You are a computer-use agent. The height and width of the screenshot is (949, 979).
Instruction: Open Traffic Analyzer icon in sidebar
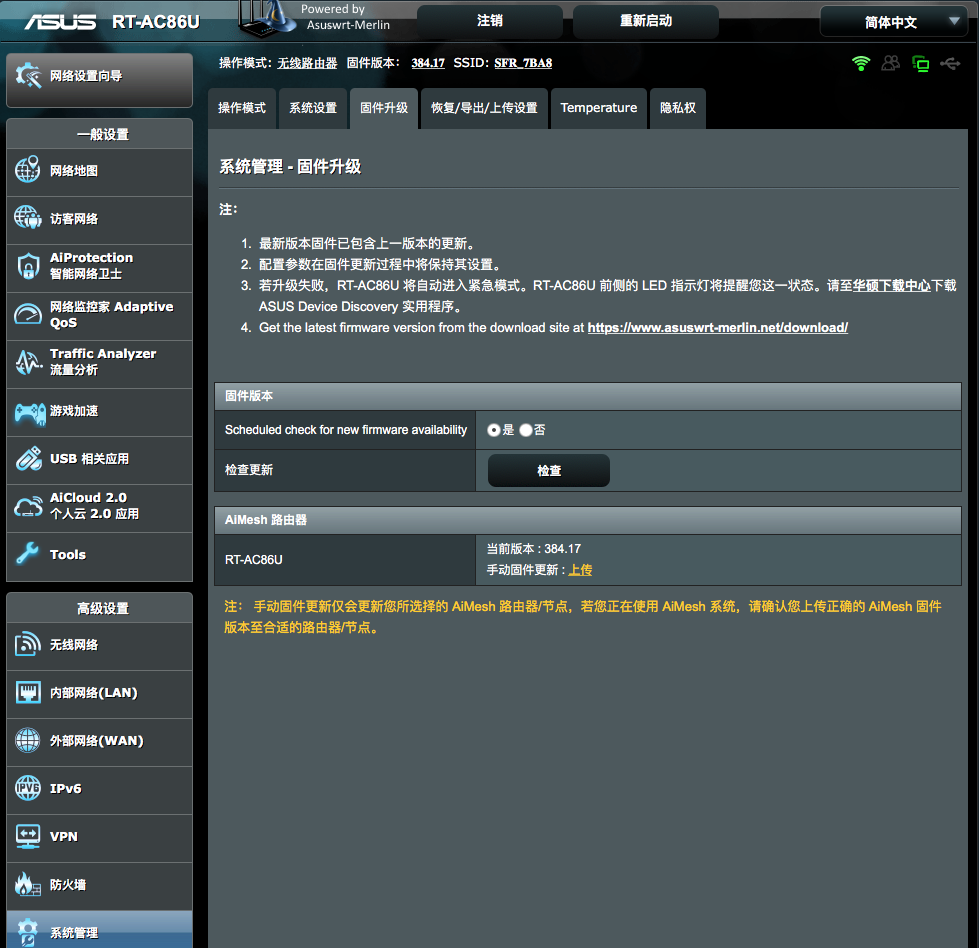(28, 362)
